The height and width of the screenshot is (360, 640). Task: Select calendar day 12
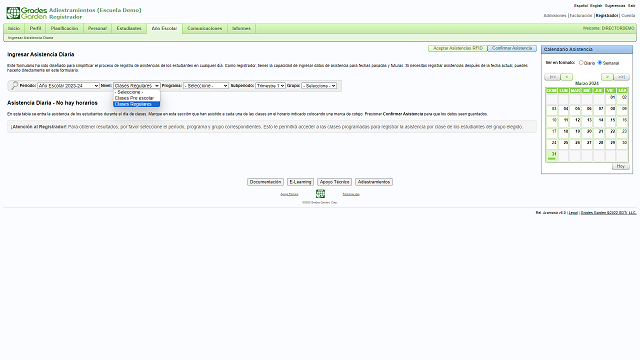(x=576, y=121)
